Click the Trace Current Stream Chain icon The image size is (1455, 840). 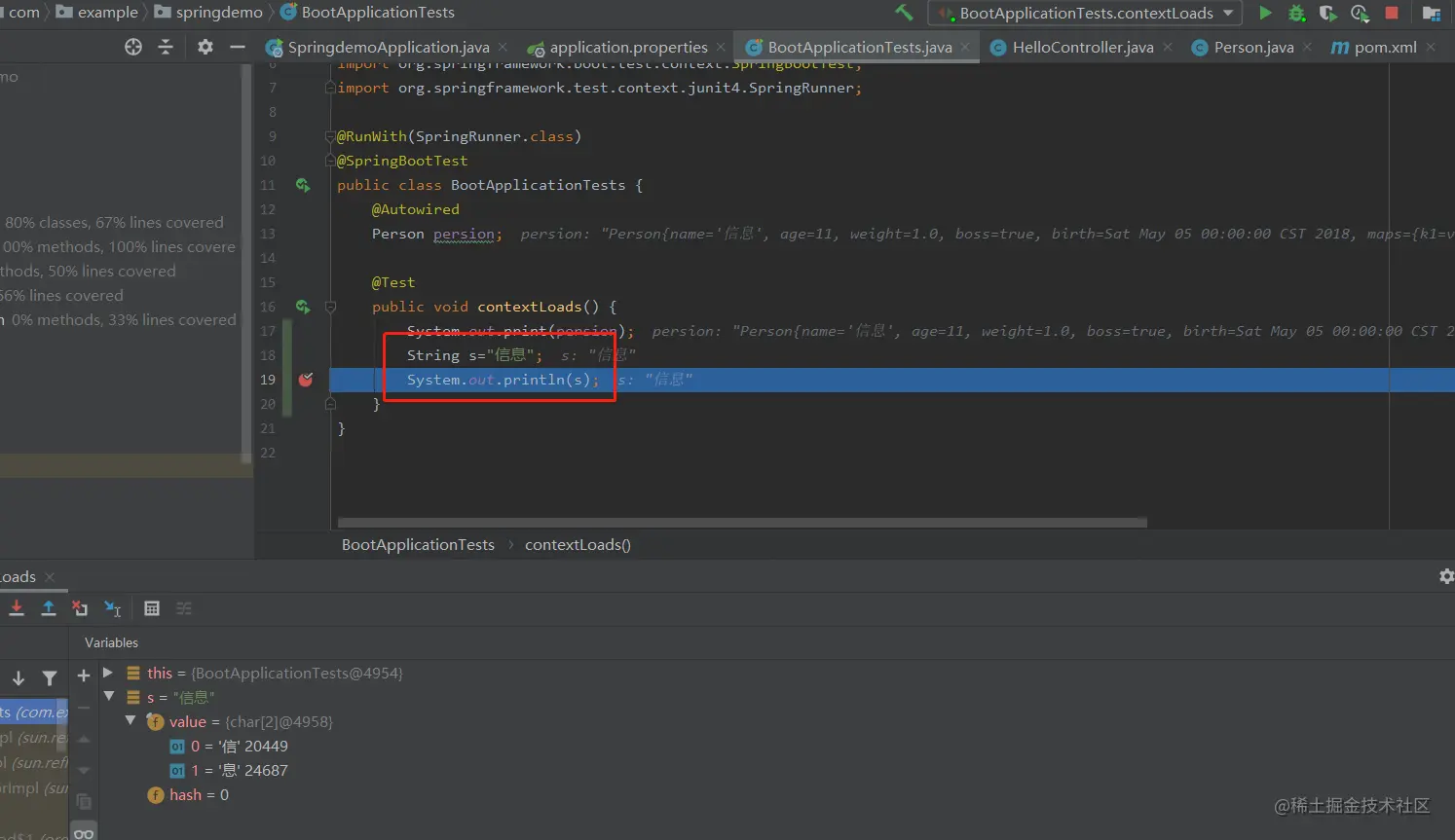(x=184, y=608)
